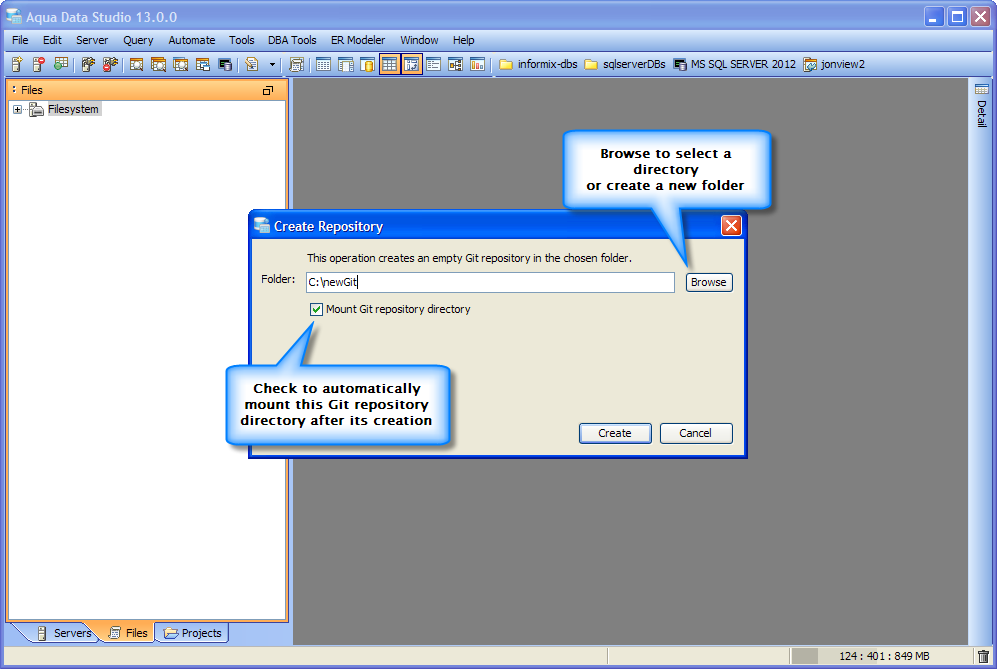This screenshot has height=669, width=997.
Task: Click the Folder path input field
Action: 490,282
